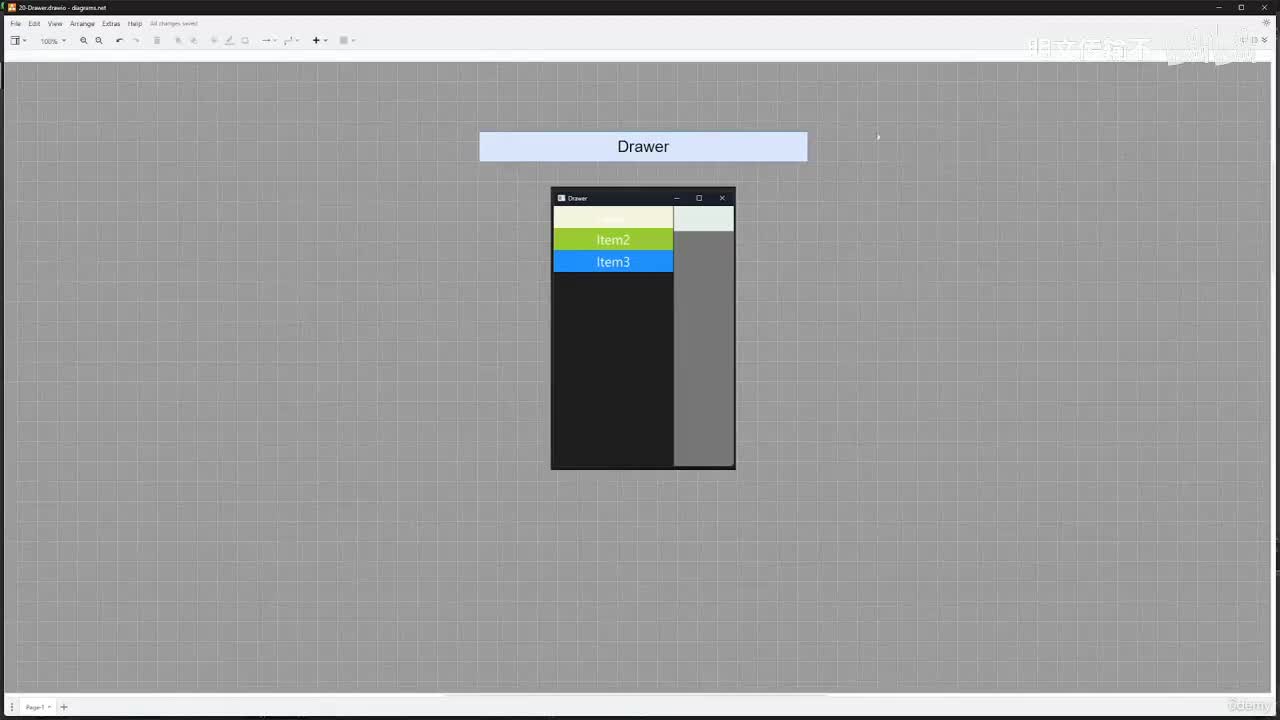Viewport: 1280px width, 720px height.
Task: Redo the last undone change
Action: click(x=136, y=41)
